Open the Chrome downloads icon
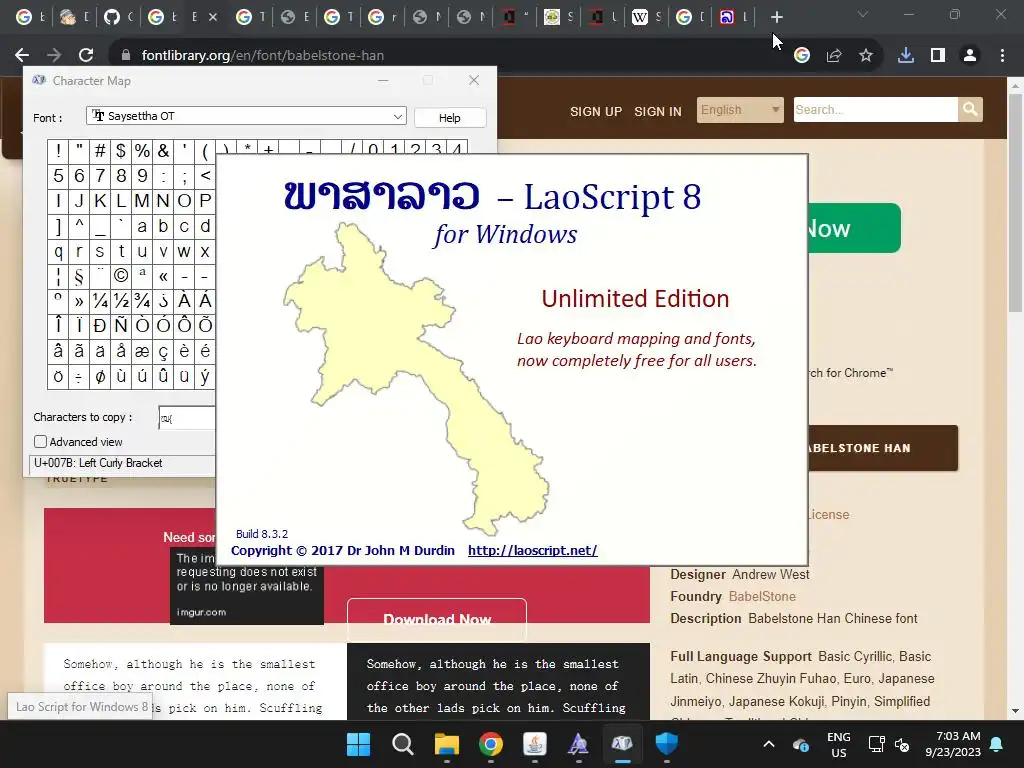 [x=906, y=56]
